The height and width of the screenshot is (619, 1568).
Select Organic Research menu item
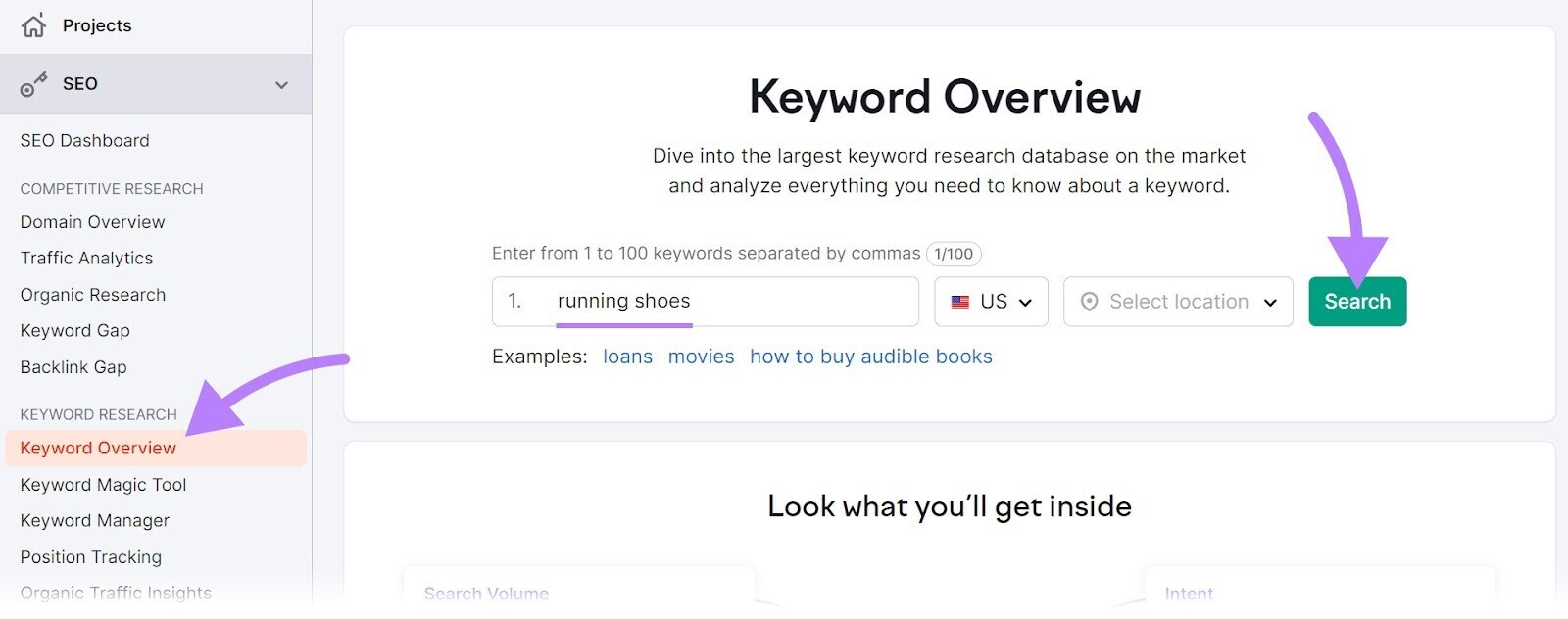93,295
